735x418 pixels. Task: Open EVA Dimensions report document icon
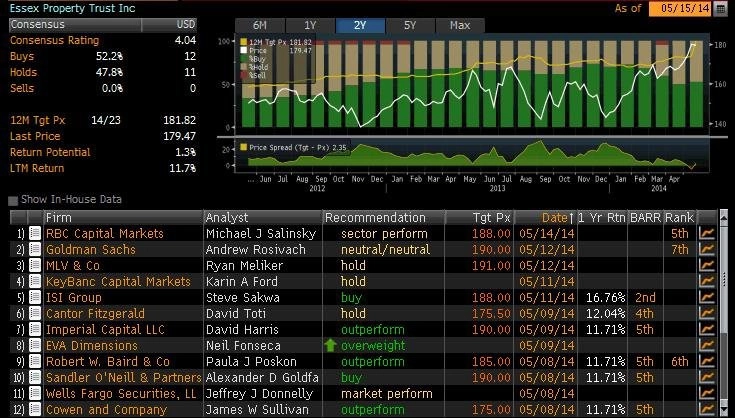pos(35,345)
